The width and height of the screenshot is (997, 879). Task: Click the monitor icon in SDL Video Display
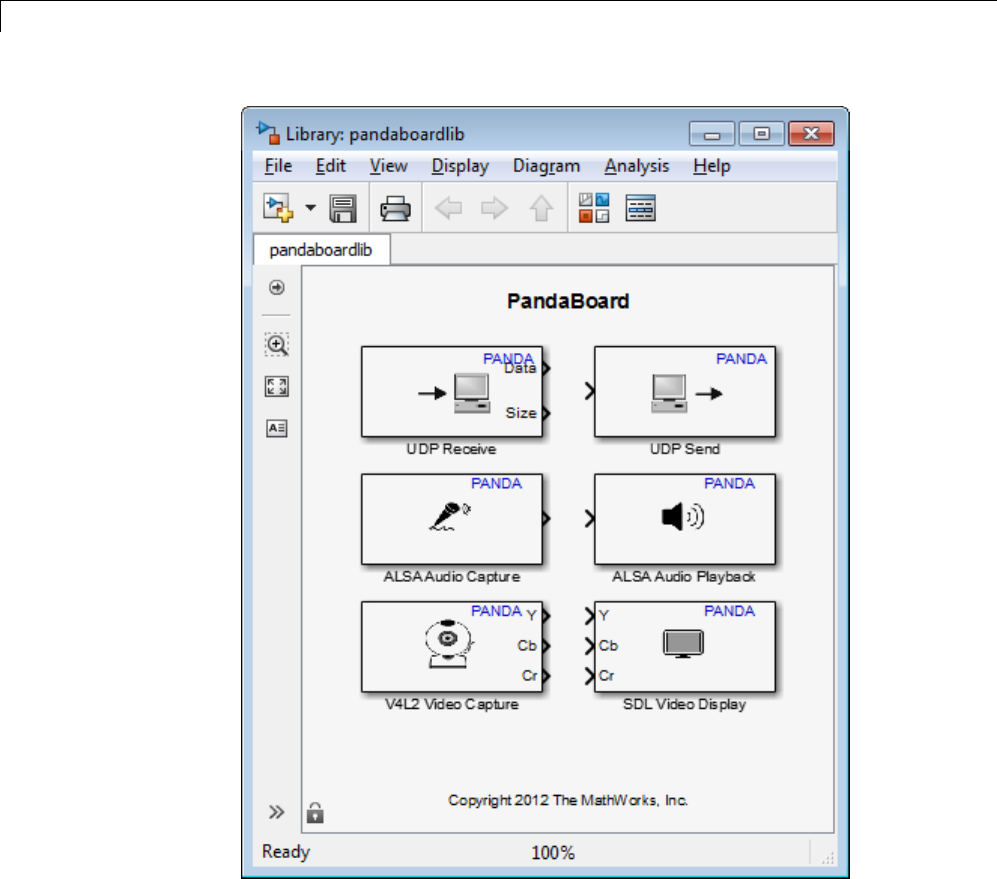tap(683, 644)
